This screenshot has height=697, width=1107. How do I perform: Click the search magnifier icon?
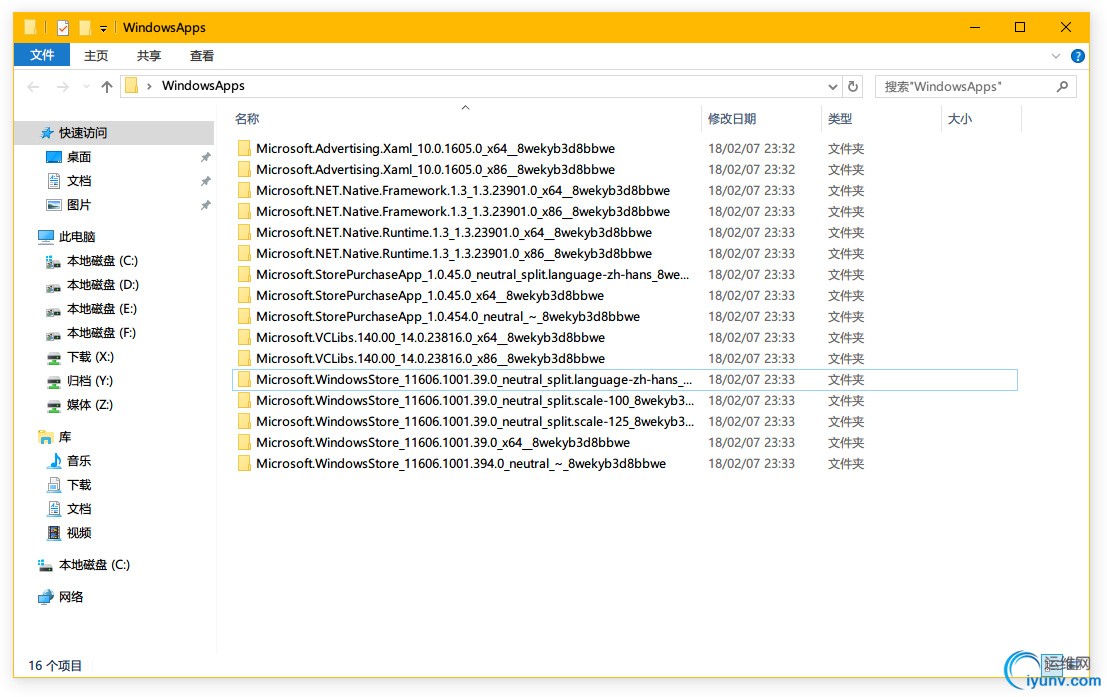[1063, 87]
